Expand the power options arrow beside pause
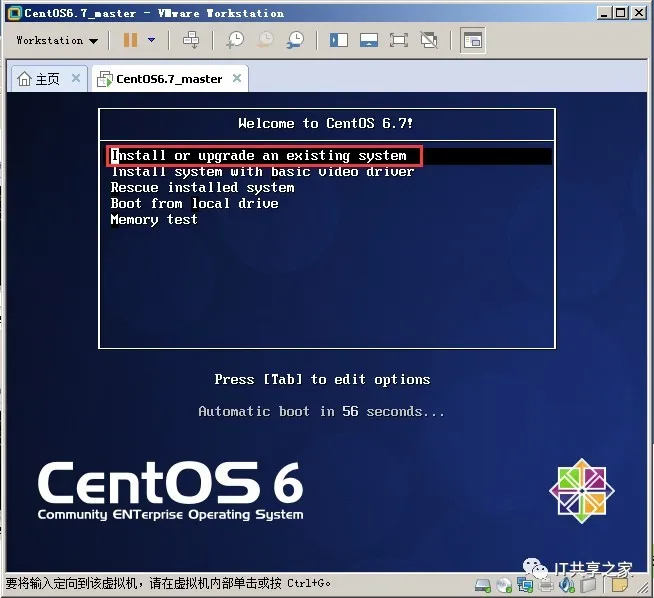The width and height of the screenshot is (654, 598). pyautogui.click(x=151, y=40)
